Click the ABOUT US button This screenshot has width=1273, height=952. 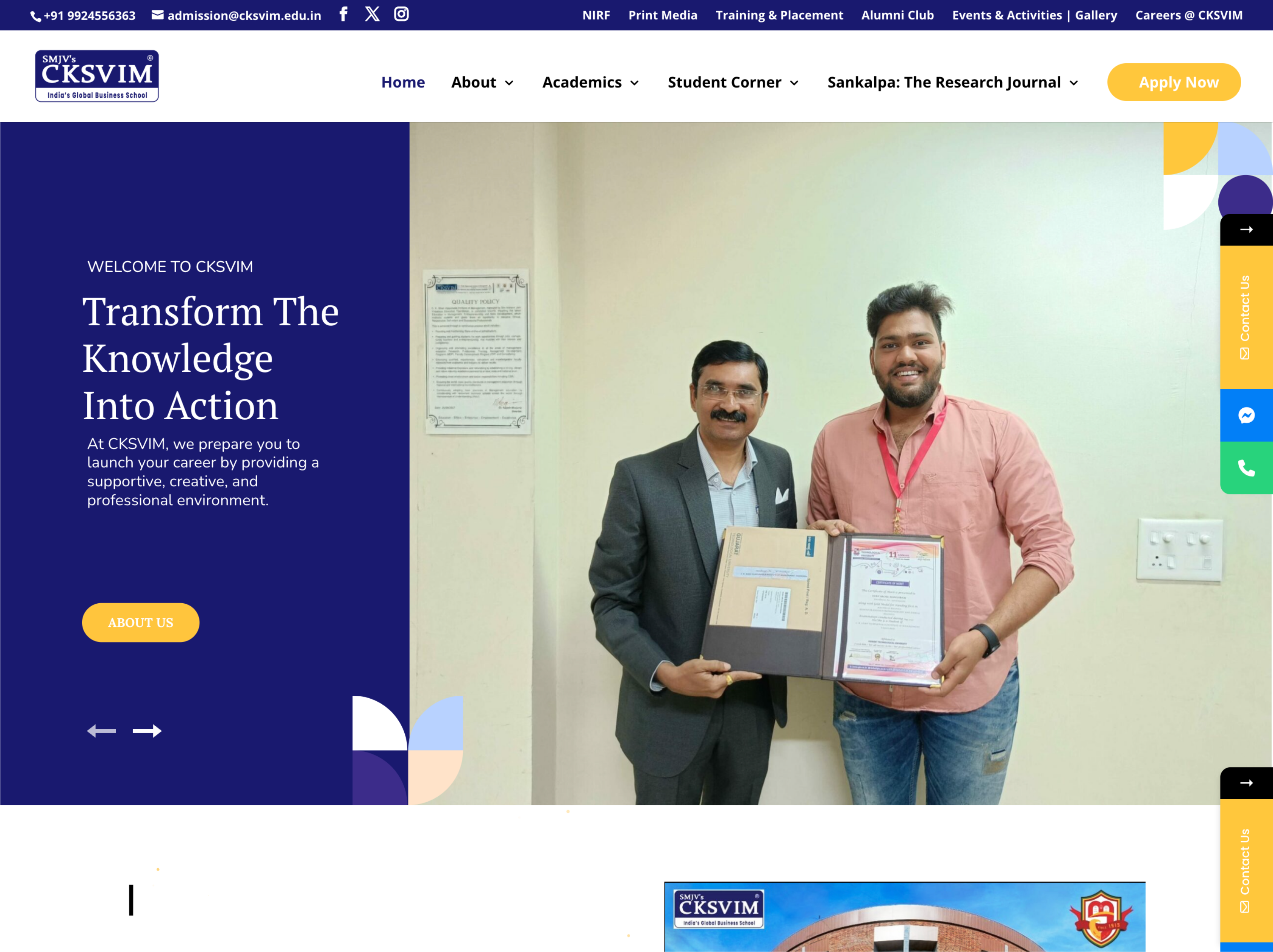(x=141, y=622)
